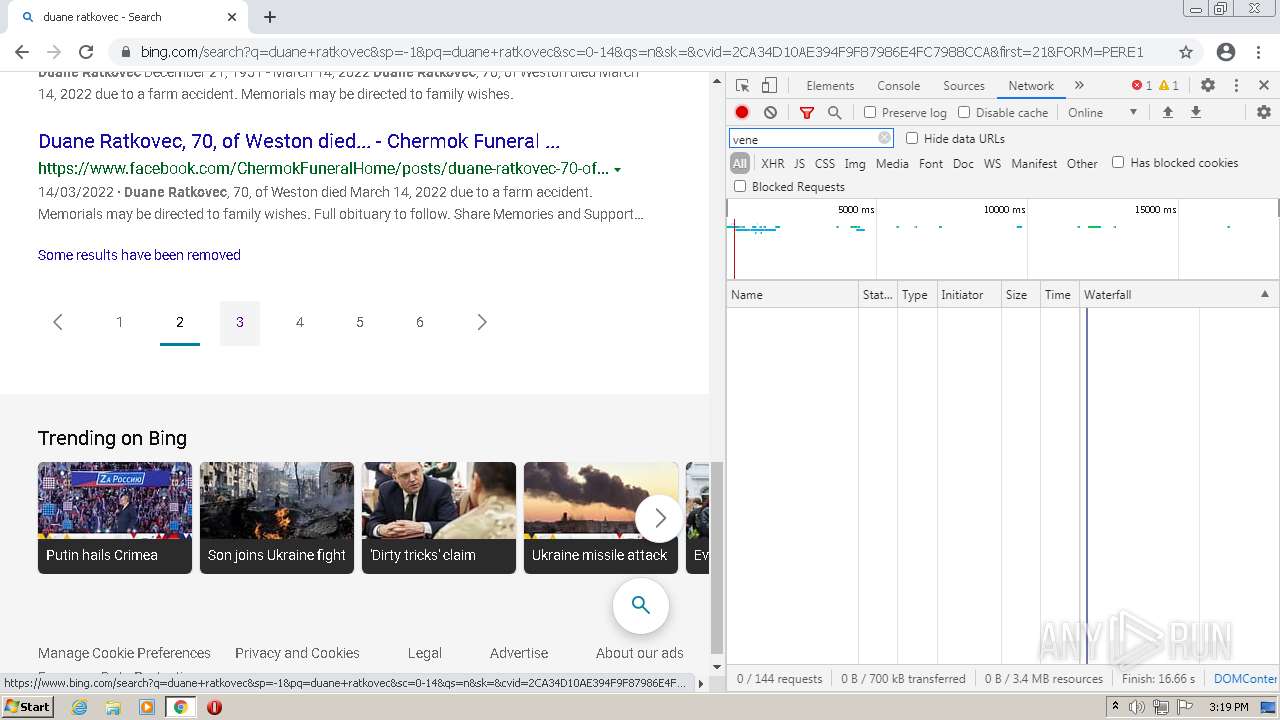
Task: Click Some results have been removed
Action: (x=139, y=255)
